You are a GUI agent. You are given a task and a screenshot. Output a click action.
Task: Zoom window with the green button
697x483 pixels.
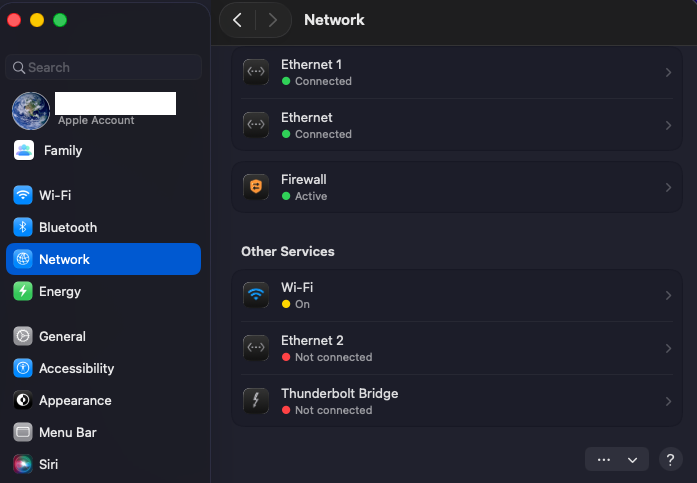click(x=60, y=20)
